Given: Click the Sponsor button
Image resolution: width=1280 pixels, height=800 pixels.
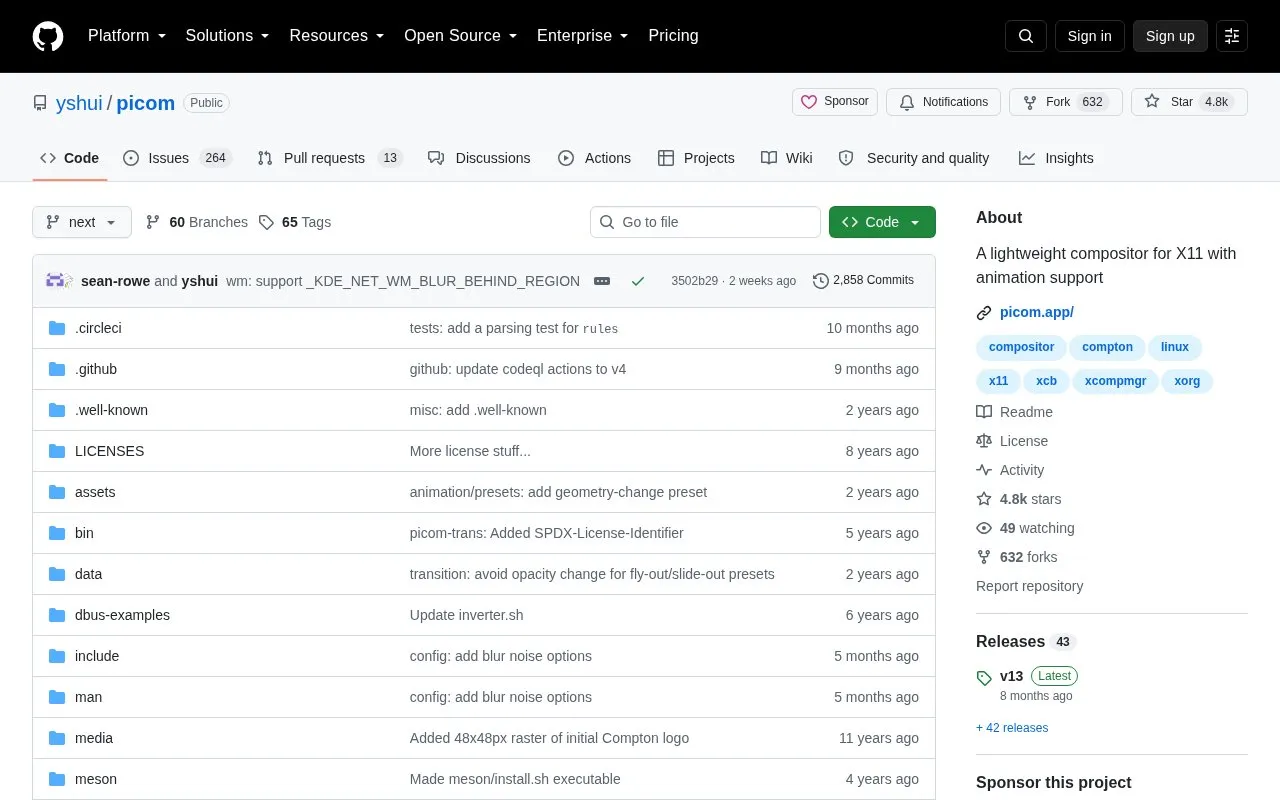Looking at the screenshot, I should click(835, 102).
